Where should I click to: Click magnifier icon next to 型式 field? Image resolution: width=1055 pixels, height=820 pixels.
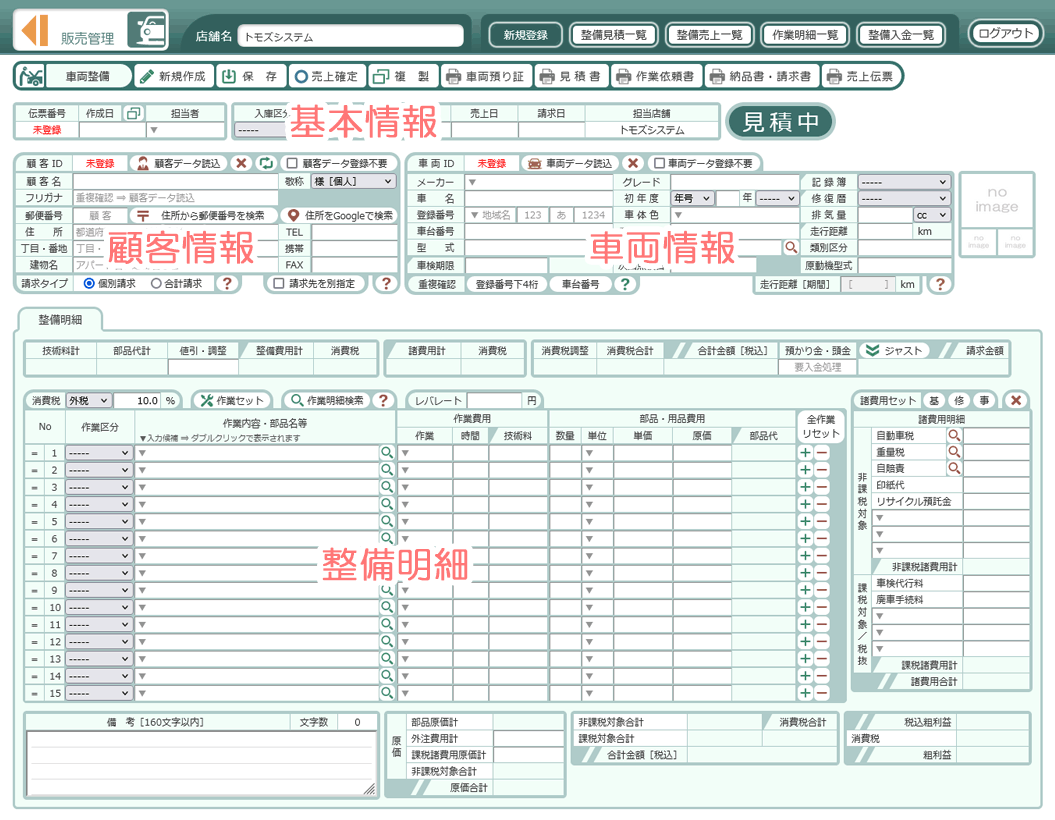pos(791,248)
